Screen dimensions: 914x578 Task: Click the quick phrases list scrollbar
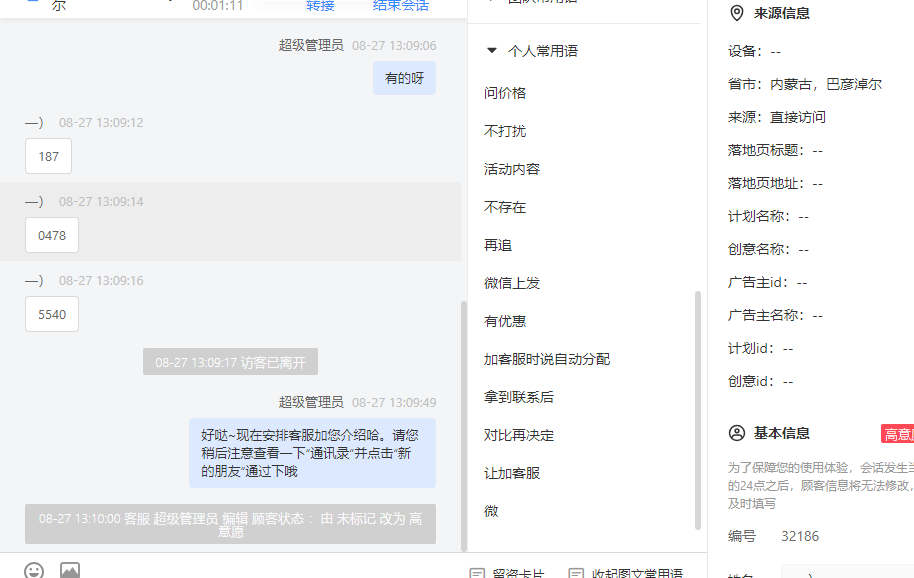click(698, 410)
